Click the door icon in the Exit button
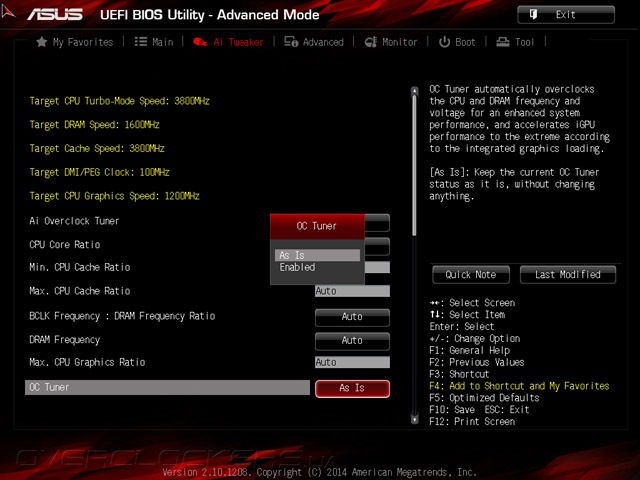 533,15
